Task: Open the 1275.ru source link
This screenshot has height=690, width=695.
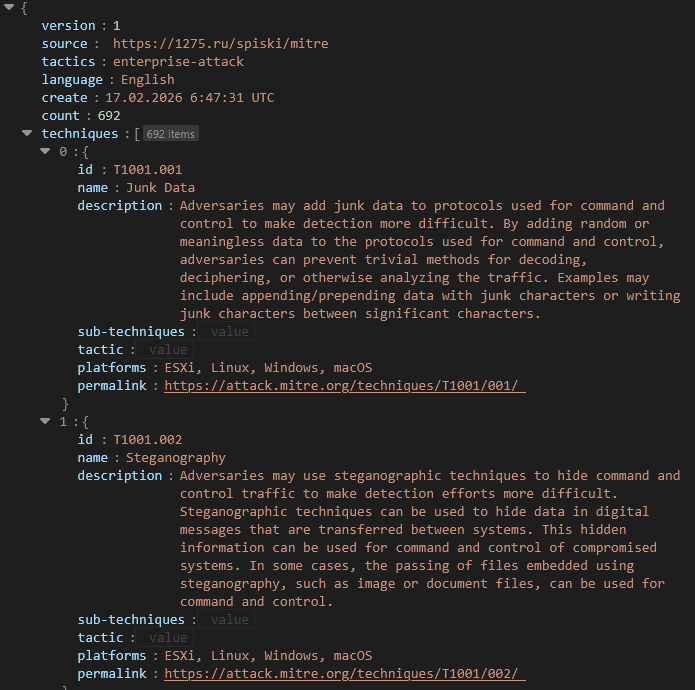Action: click(220, 44)
